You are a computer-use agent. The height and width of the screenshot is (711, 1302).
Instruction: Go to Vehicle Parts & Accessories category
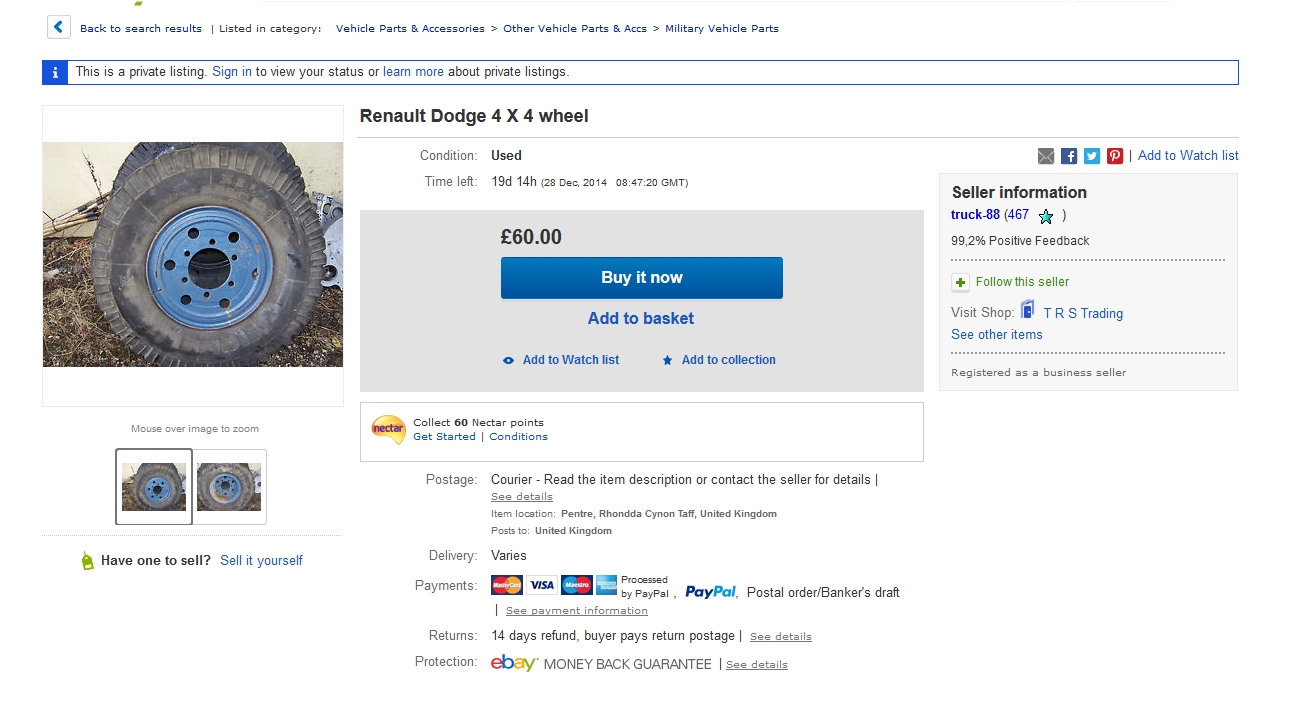click(x=410, y=29)
